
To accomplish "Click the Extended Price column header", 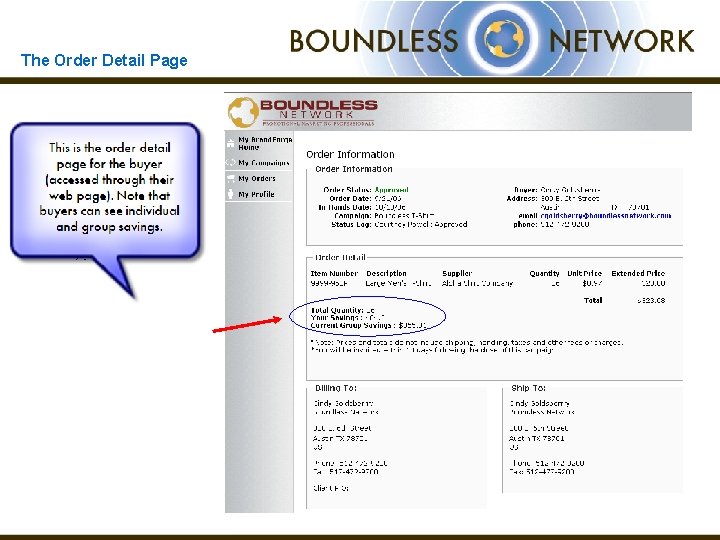I will point(638,273).
